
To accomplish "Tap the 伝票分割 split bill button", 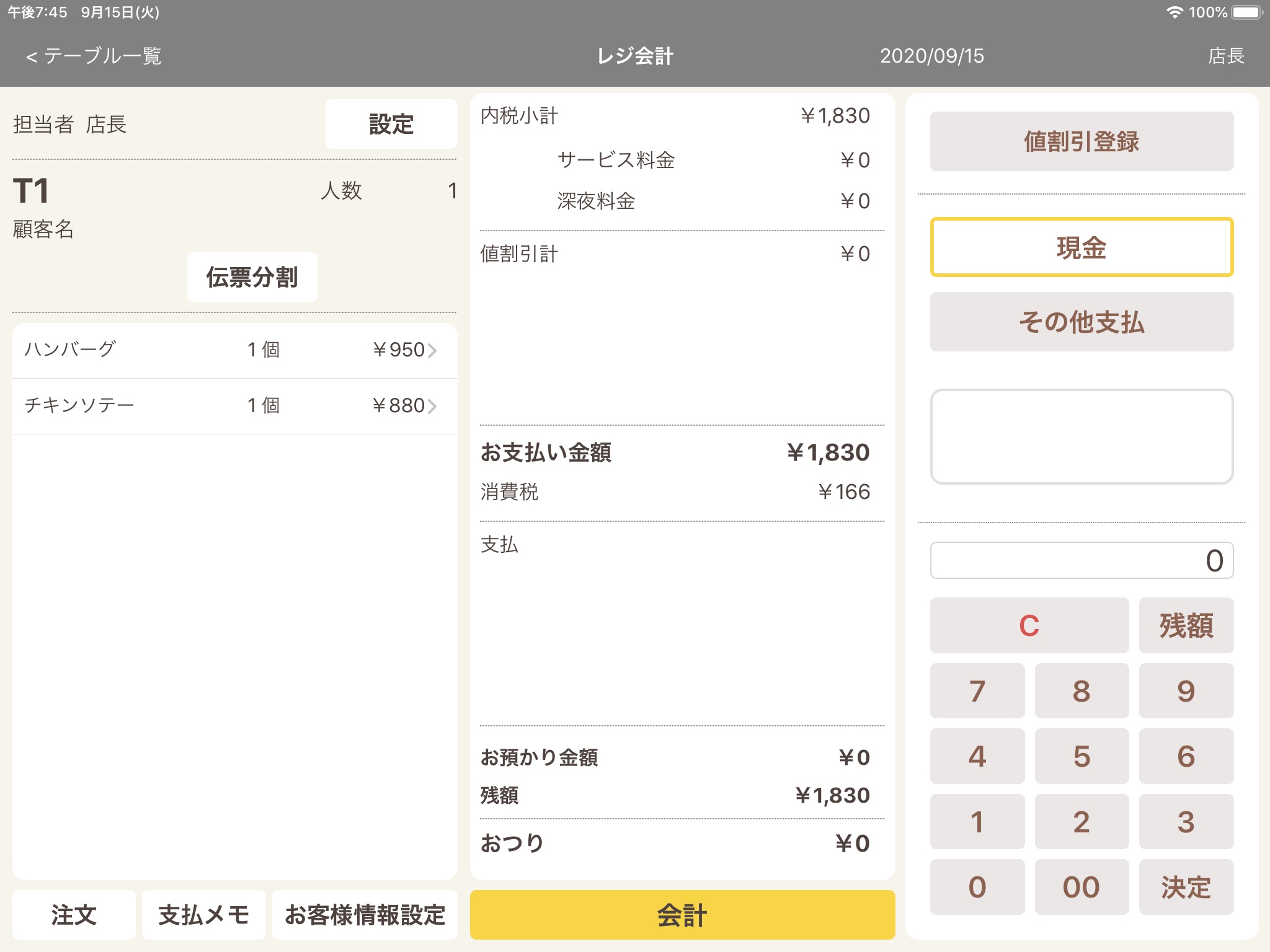I will pyautogui.click(x=252, y=277).
